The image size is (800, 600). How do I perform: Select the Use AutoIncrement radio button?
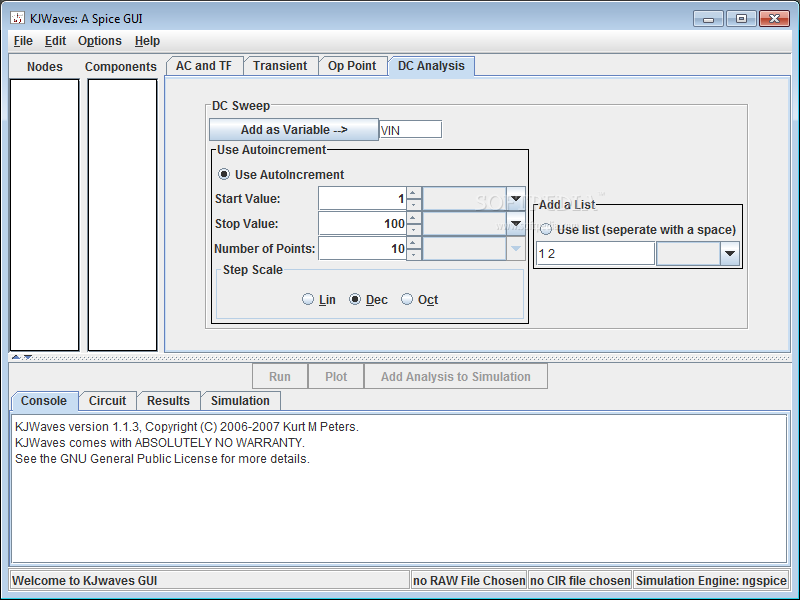[x=223, y=174]
